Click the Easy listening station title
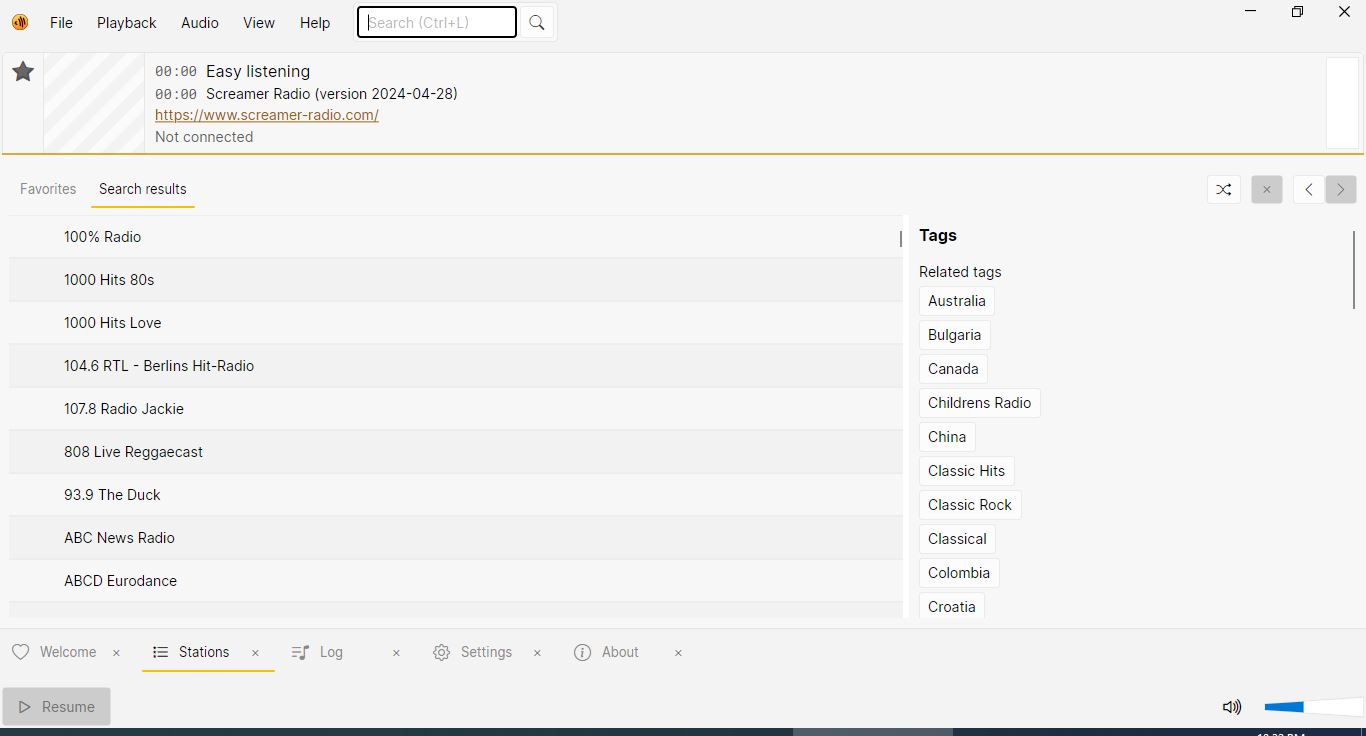 coord(258,72)
